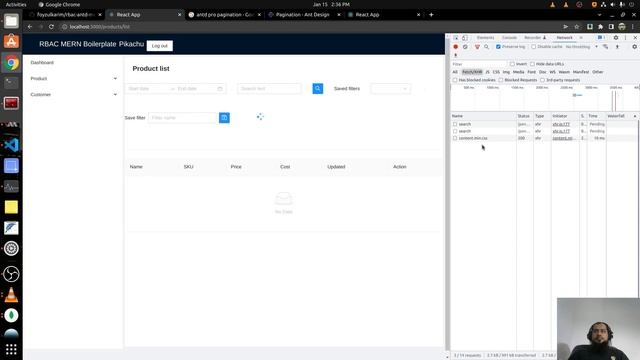
Task: Switch to the Elements DevTools tab
Action: [485, 38]
